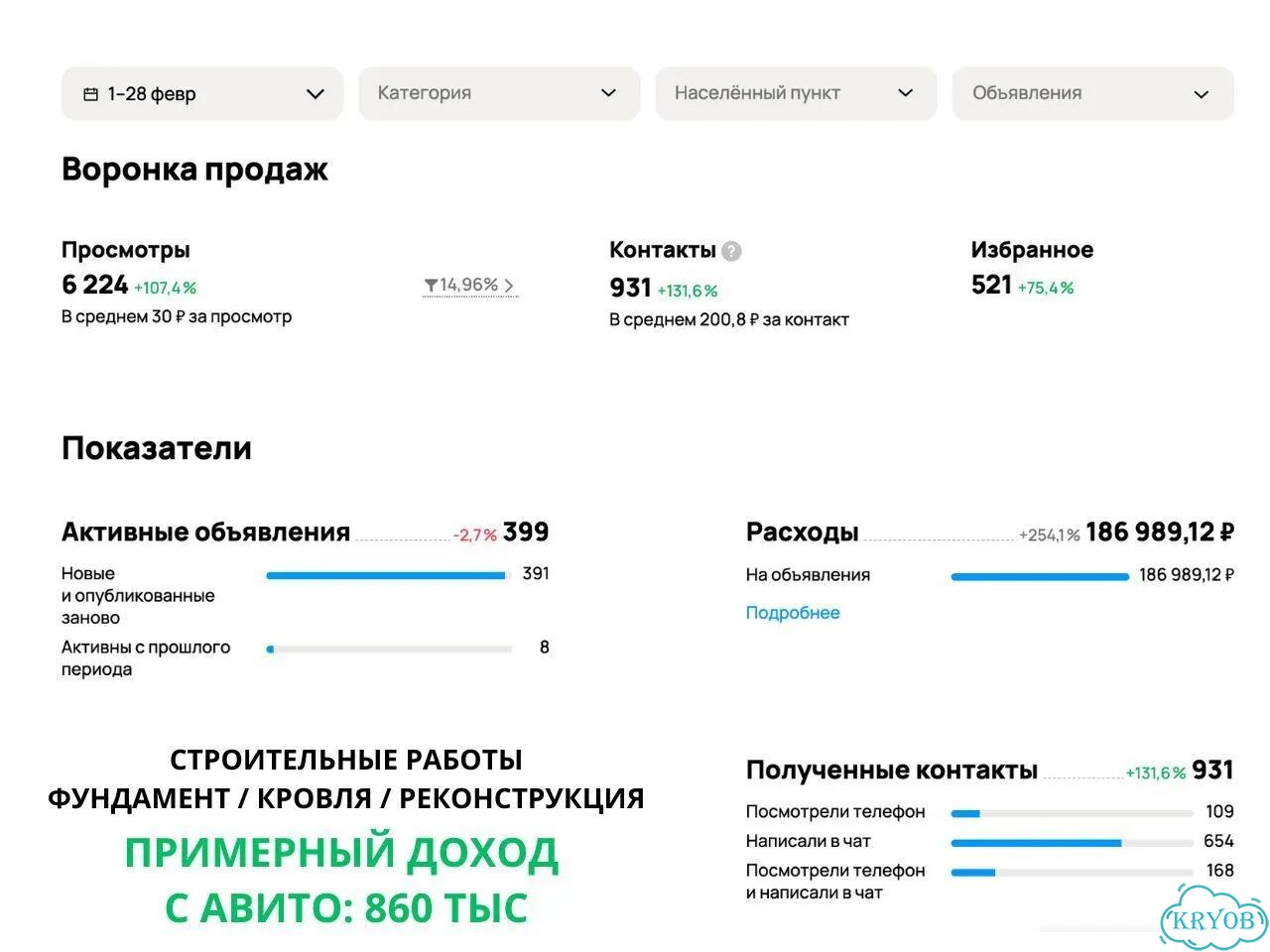This screenshot has height=952, width=1270.
Task: Click the Активные объявления heading
Action: coord(205,533)
